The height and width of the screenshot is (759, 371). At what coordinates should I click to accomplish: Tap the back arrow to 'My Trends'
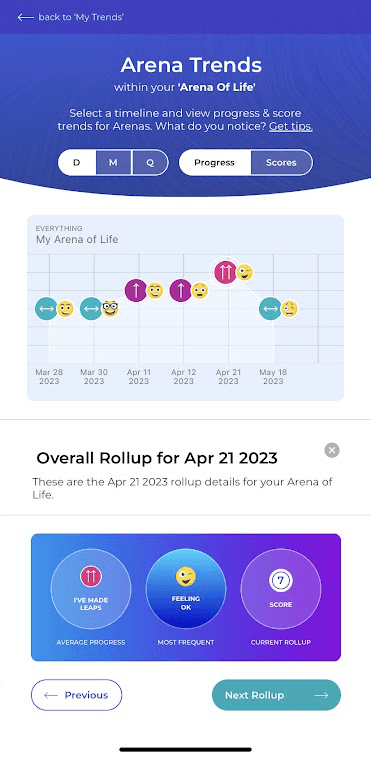[25, 17]
